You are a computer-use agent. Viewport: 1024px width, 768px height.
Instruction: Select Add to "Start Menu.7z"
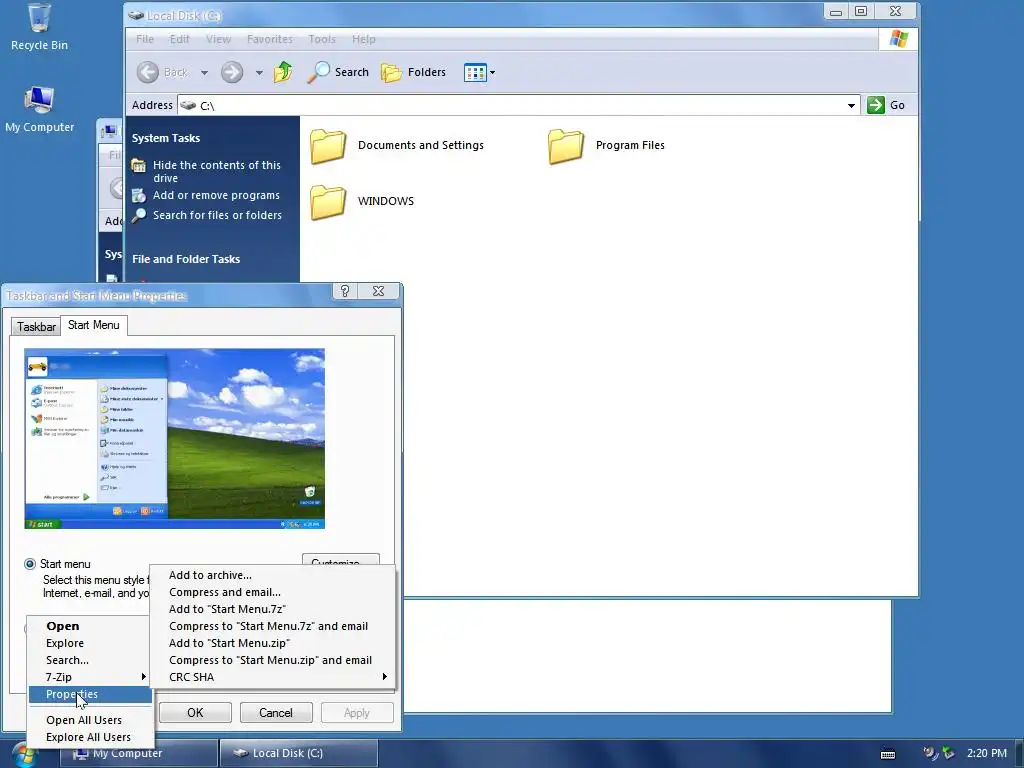pos(272,609)
